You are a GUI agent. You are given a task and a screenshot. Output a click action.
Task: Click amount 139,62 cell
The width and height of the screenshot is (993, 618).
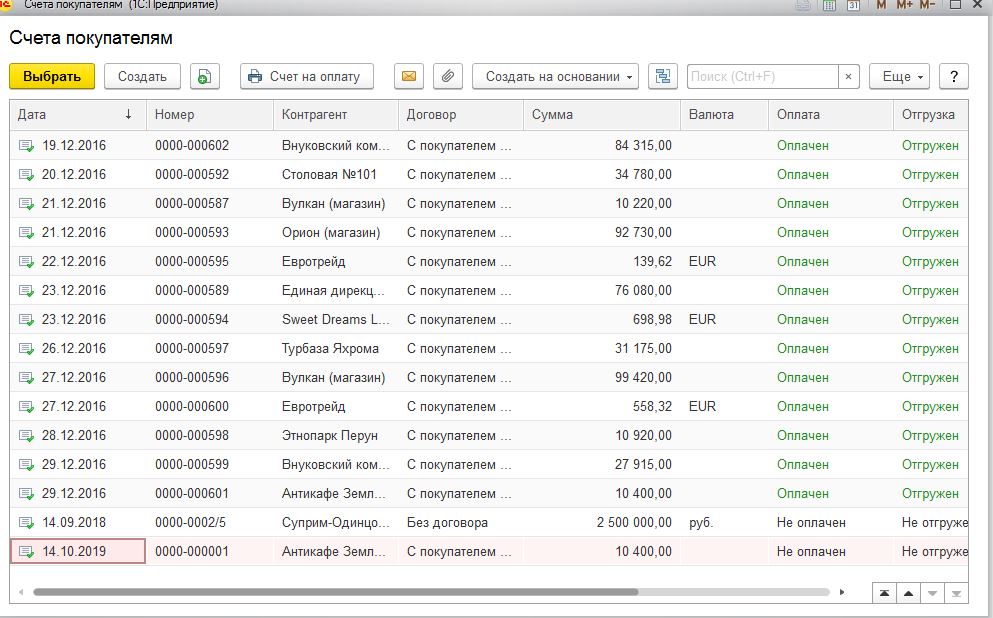click(x=602, y=262)
